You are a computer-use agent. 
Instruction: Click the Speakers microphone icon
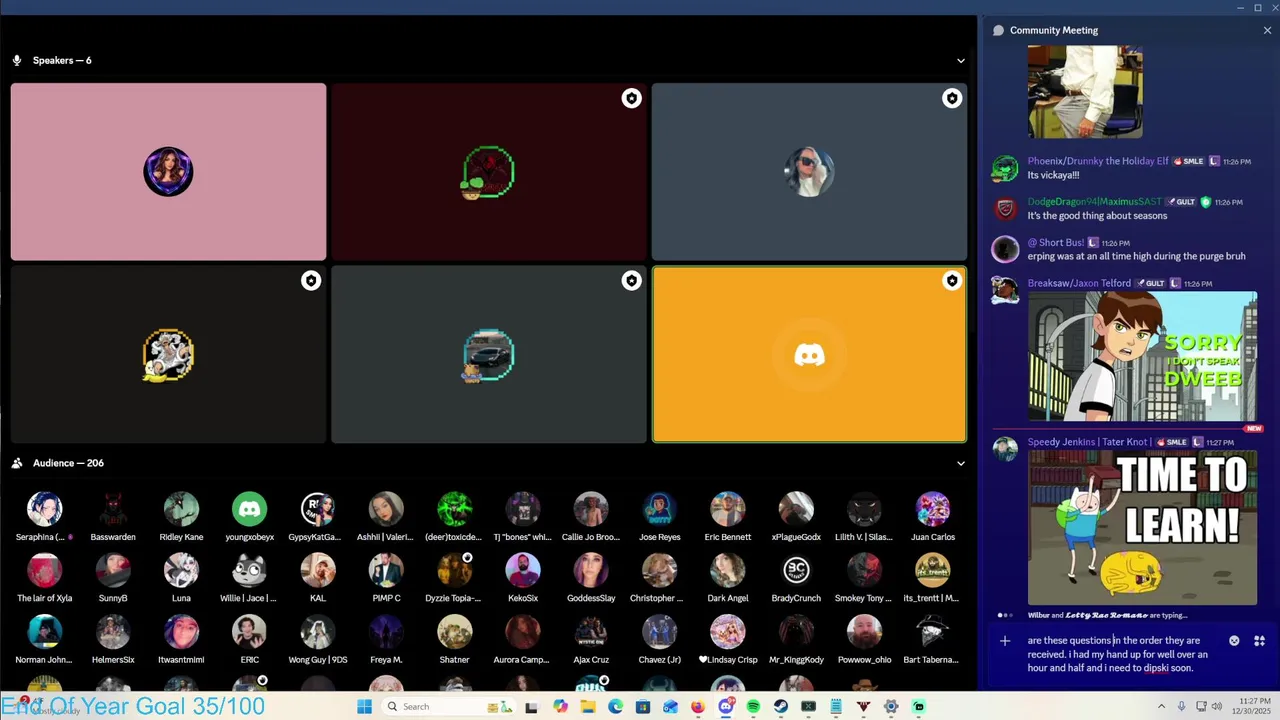click(16, 60)
